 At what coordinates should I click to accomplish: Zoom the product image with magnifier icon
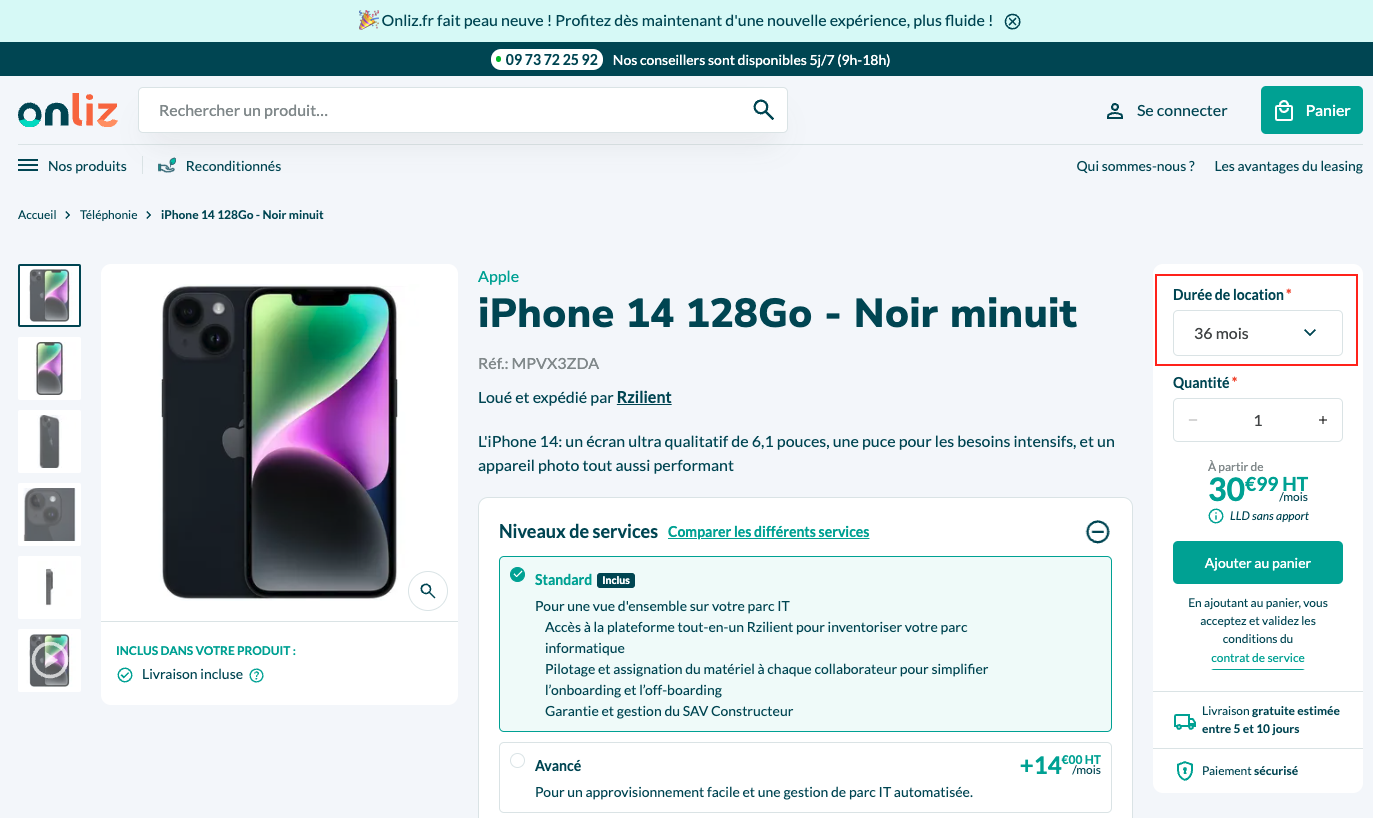(x=428, y=591)
